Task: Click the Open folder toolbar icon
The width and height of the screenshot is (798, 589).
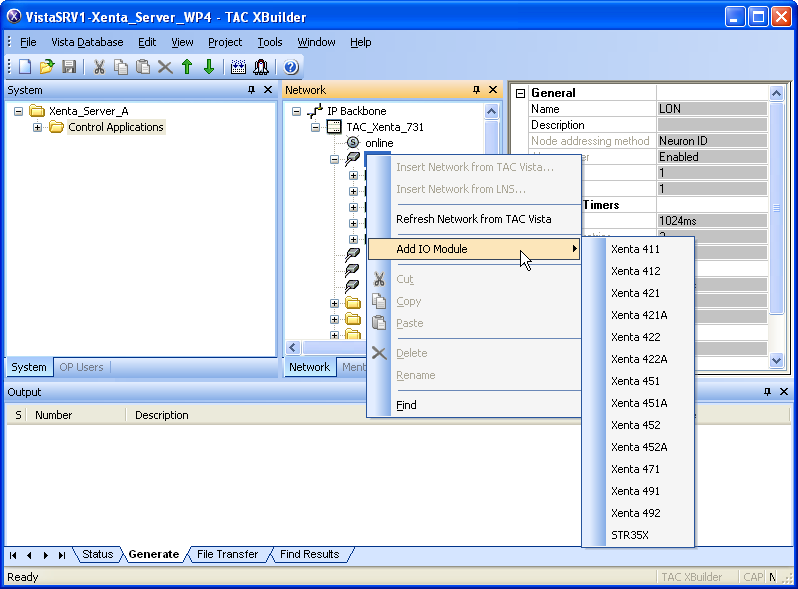Action: tap(47, 67)
